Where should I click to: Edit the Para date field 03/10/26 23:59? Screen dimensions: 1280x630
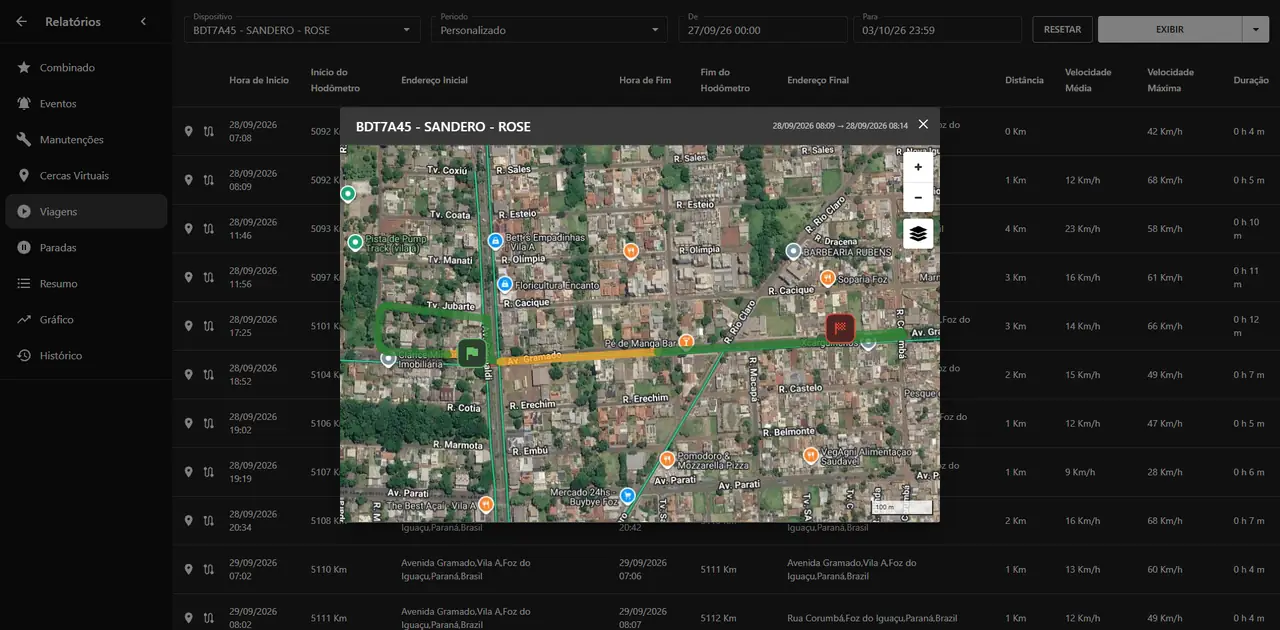[938, 29]
